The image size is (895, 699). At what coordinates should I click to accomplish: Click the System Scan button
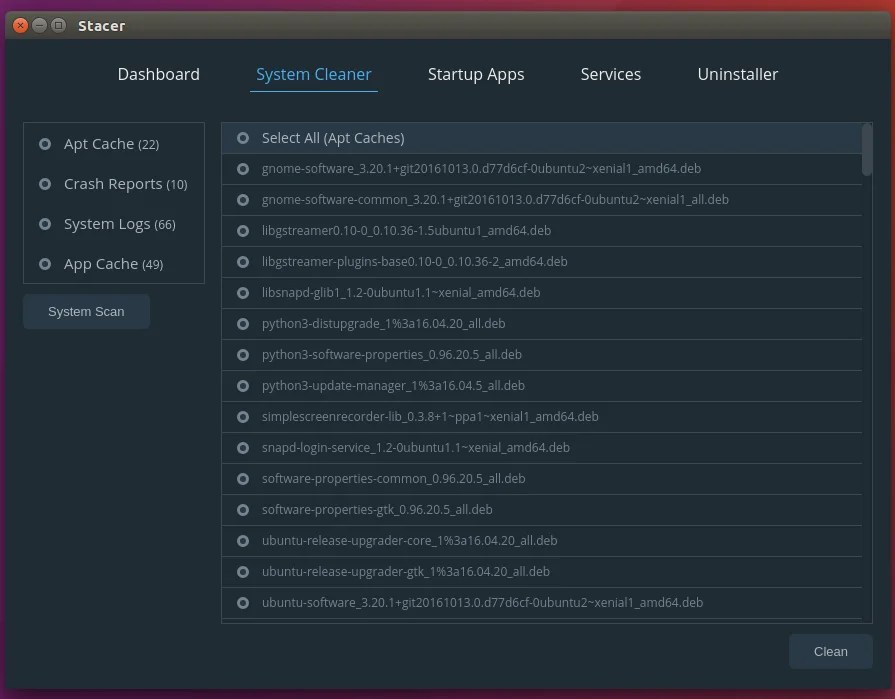86,312
